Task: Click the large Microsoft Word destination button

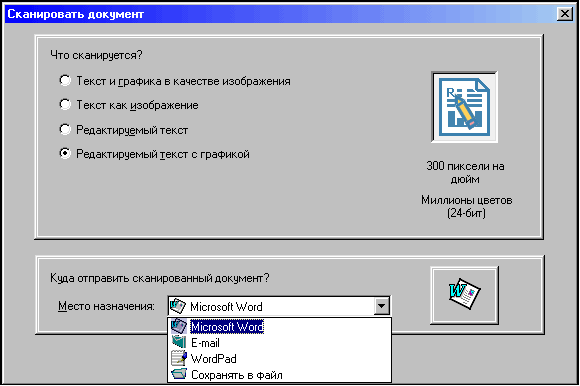Action: 465,295
